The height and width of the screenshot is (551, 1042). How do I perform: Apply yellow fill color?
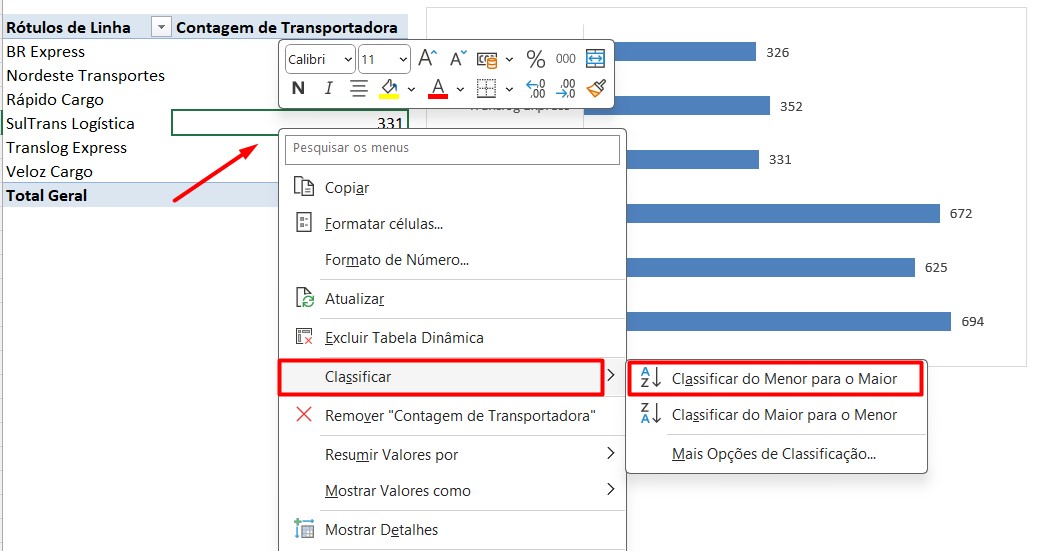click(x=389, y=88)
